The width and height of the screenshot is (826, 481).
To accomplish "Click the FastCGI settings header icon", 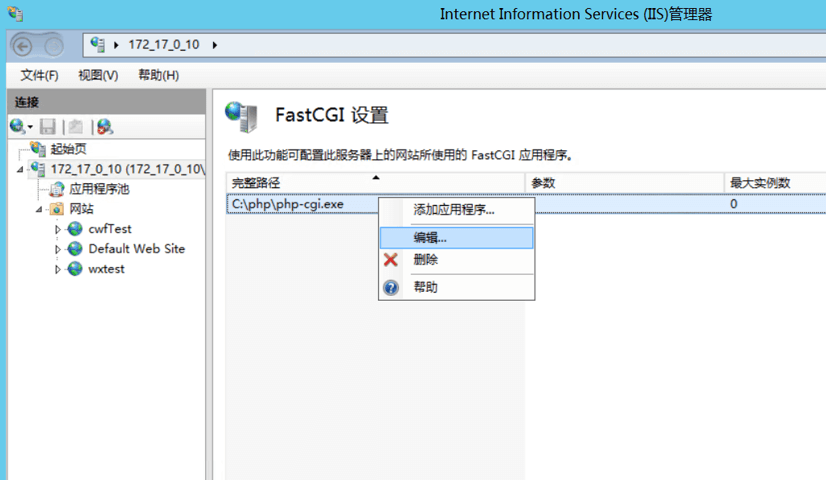I will pyautogui.click(x=242, y=117).
